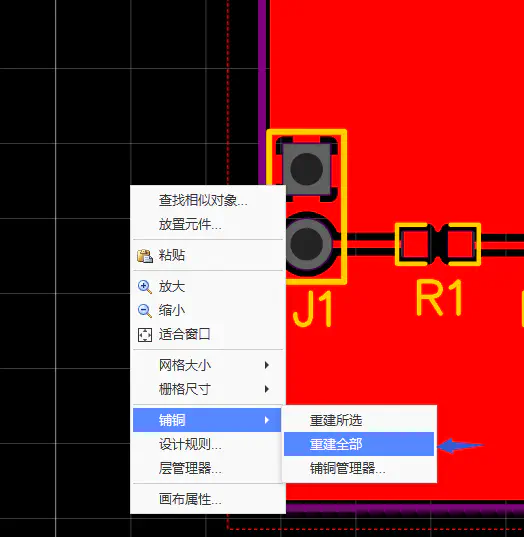The width and height of the screenshot is (524, 537).
Task: Click the paste clipboard icon
Action: (145, 255)
